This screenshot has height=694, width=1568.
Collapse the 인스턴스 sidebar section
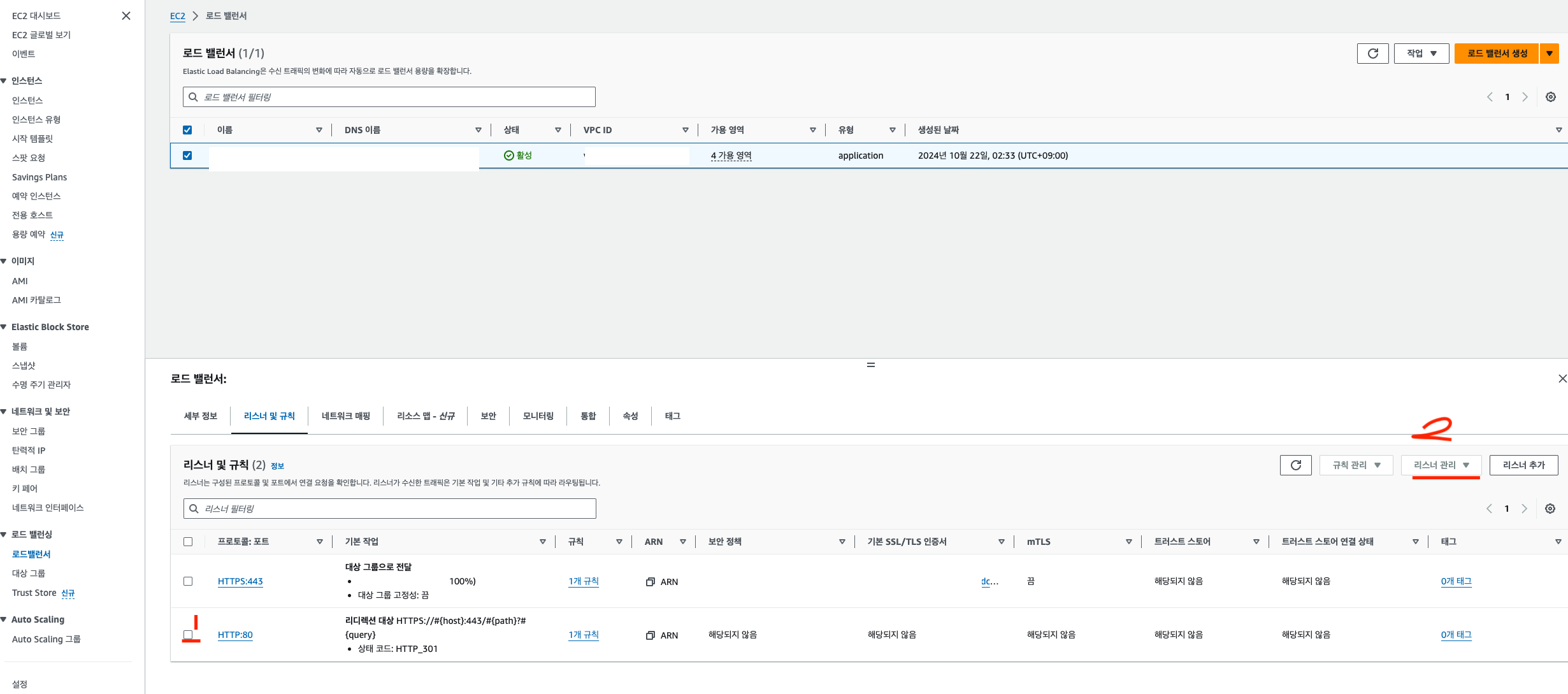tap(4, 81)
